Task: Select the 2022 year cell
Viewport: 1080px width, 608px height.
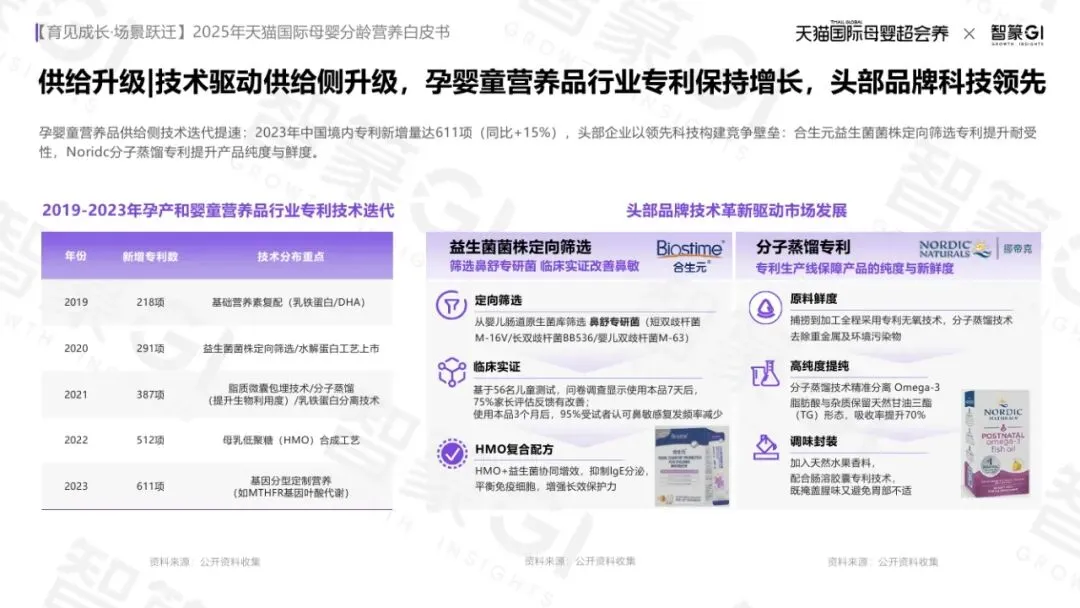Action: (76, 440)
